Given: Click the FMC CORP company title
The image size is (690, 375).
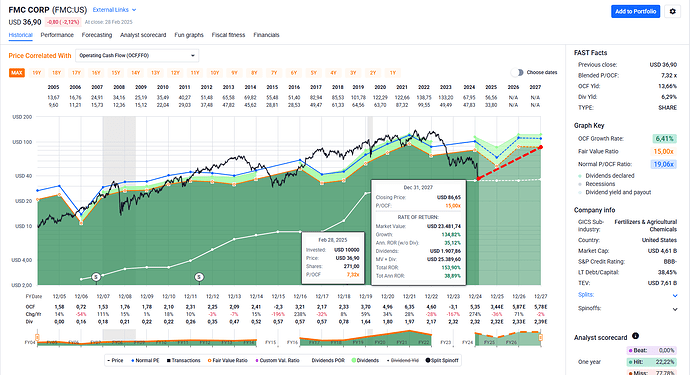Looking at the screenshot, I should click(x=29, y=10).
